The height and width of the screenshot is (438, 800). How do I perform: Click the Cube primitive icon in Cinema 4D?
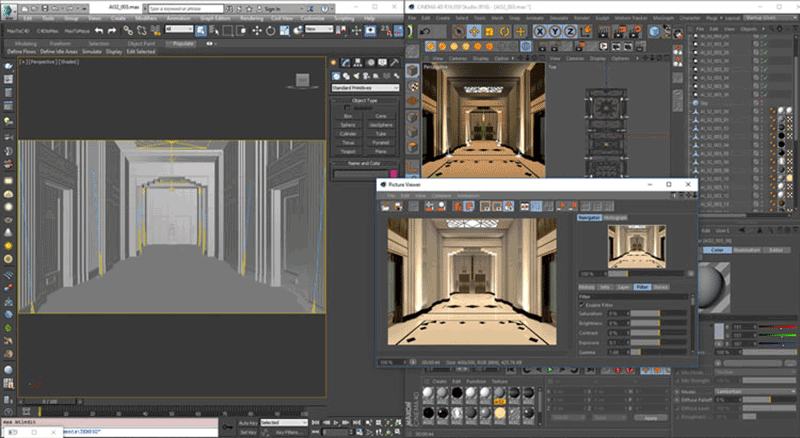pyautogui.click(x=654, y=32)
